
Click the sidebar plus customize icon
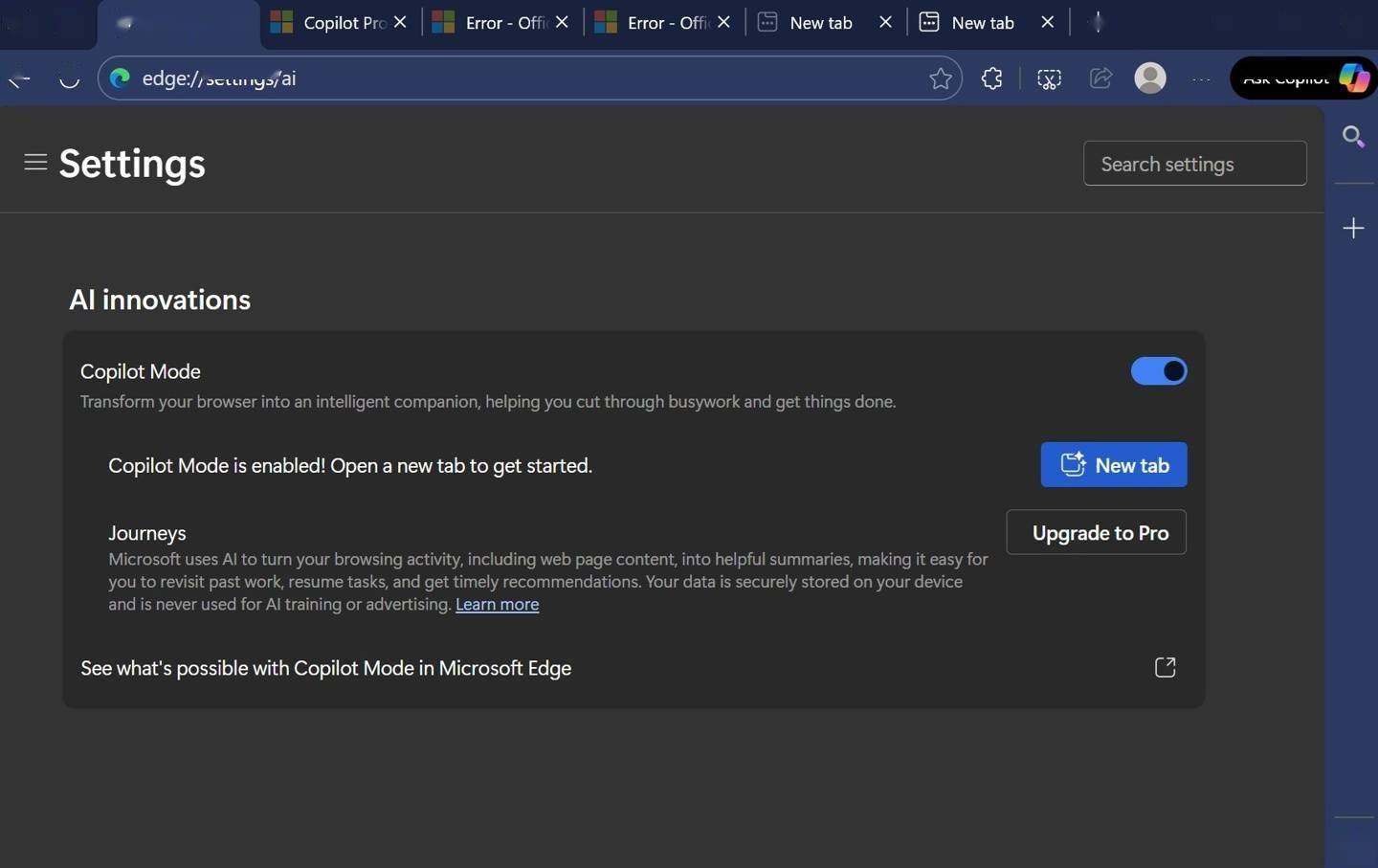pos(1353,228)
